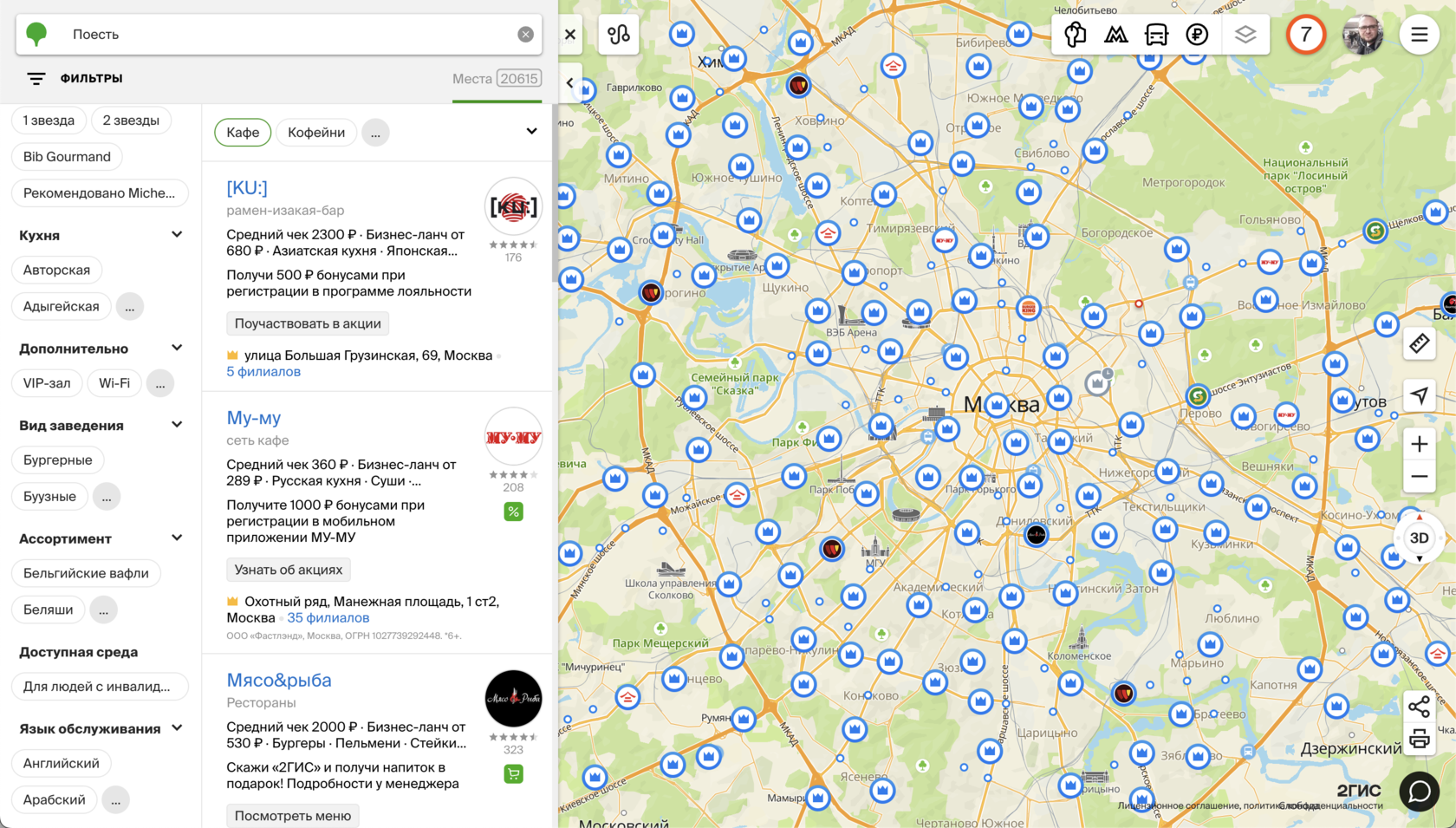Open the 5 филиалов link
Image resolution: width=1456 pixels, height=828 pixels.
[x=263, y=372]
